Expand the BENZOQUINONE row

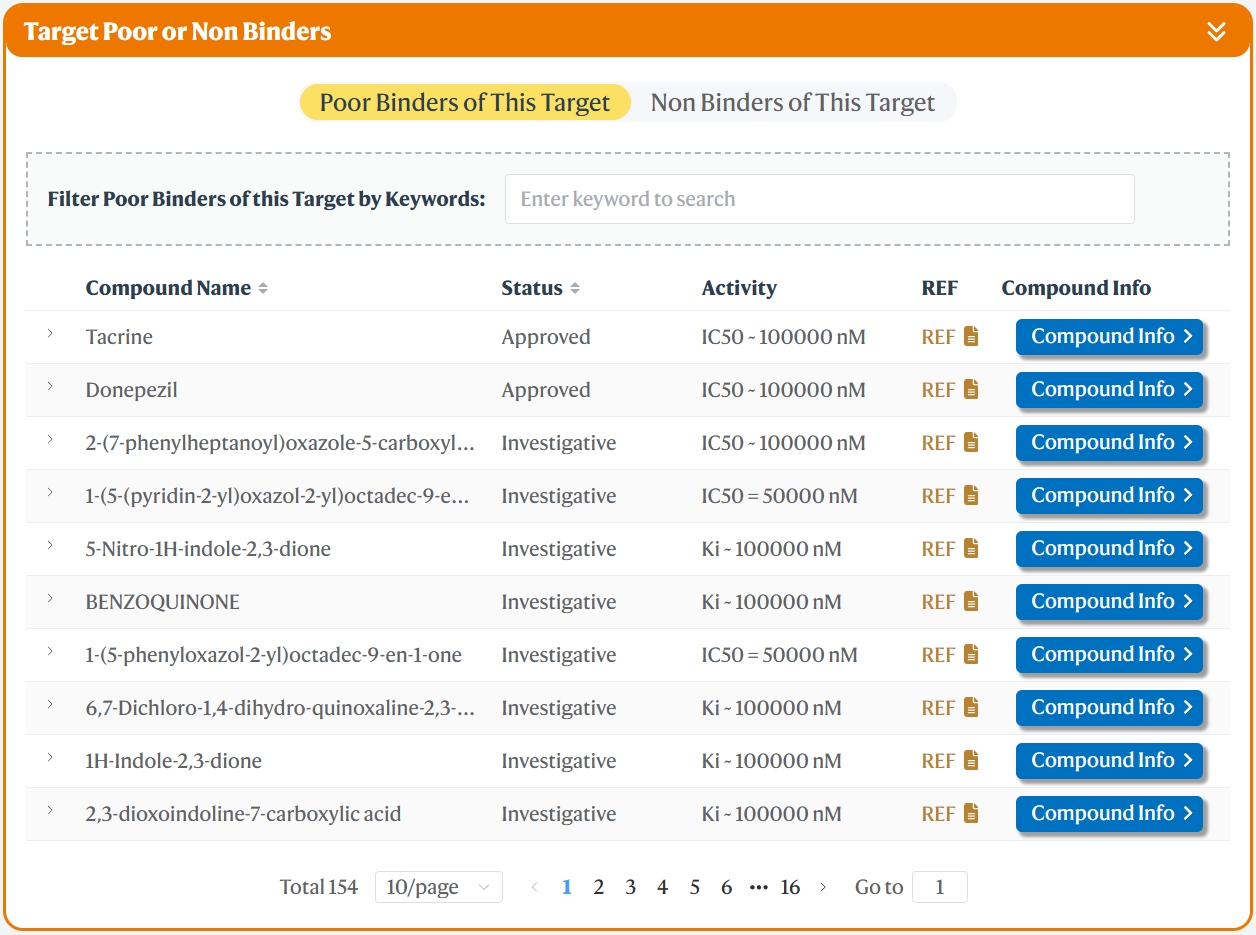[x=50, y=598]
